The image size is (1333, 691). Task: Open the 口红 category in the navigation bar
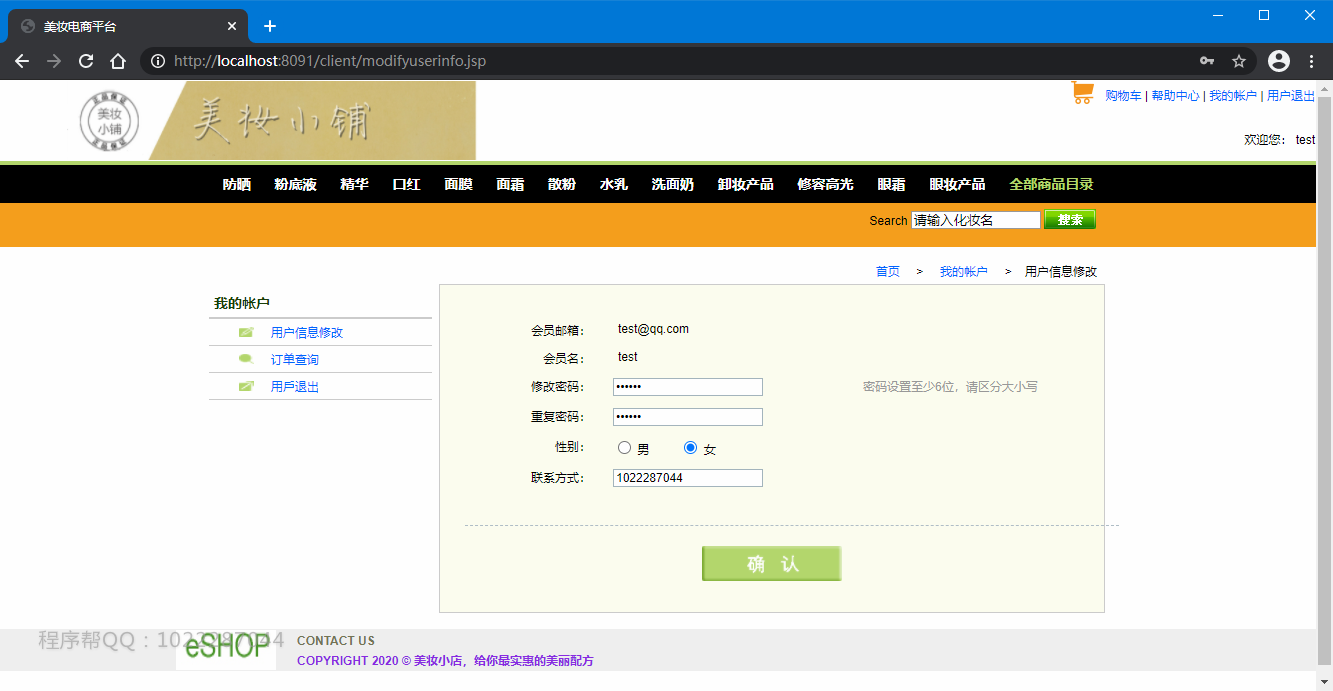click(x=406, y=184)
